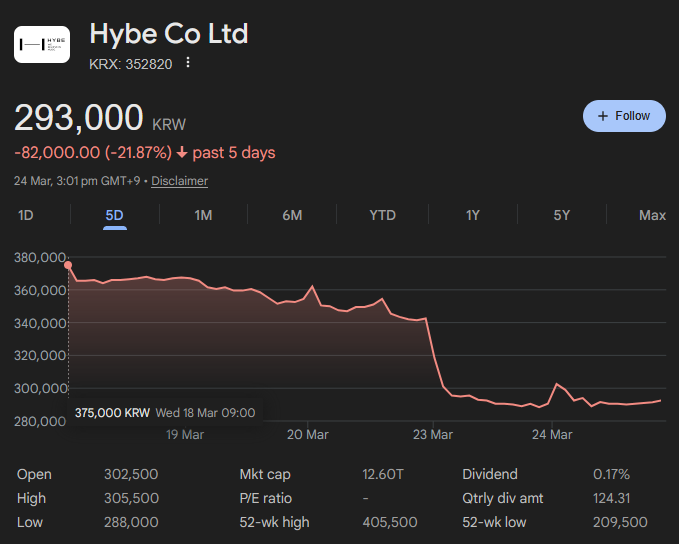Select the YTD chart range tab
This screenshot has height=544, width=679.
pyautogui.click(x=382, y=215)
